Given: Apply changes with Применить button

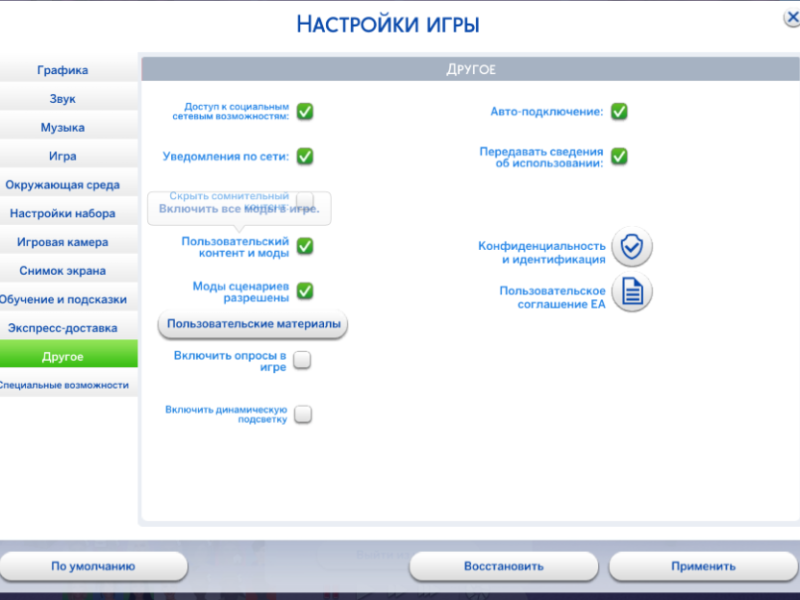Looking at the screenshot, I should pos(704,566).
